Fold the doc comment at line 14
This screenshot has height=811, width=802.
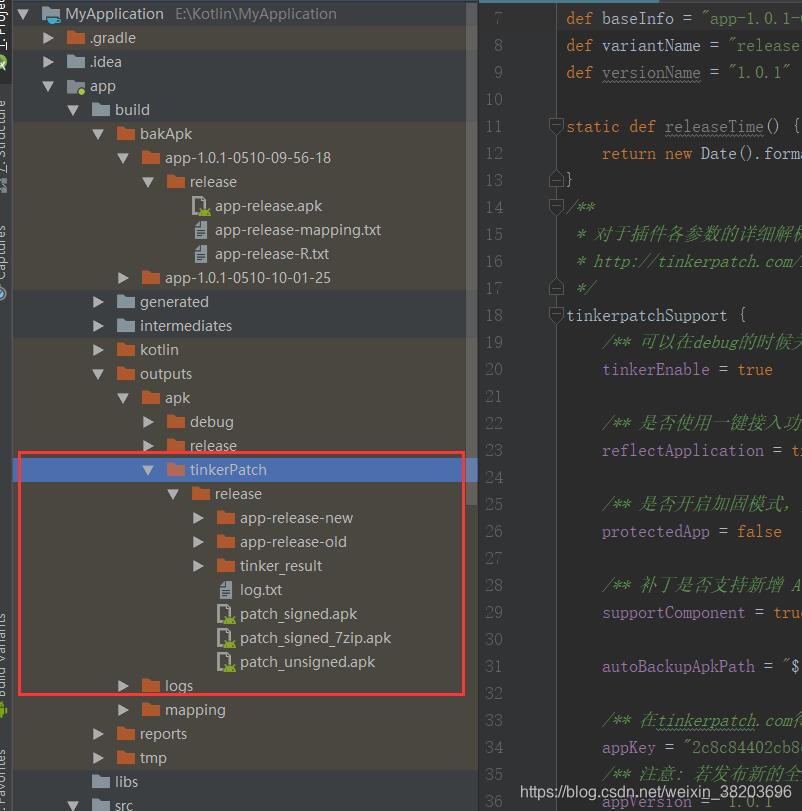click(556, 207)
